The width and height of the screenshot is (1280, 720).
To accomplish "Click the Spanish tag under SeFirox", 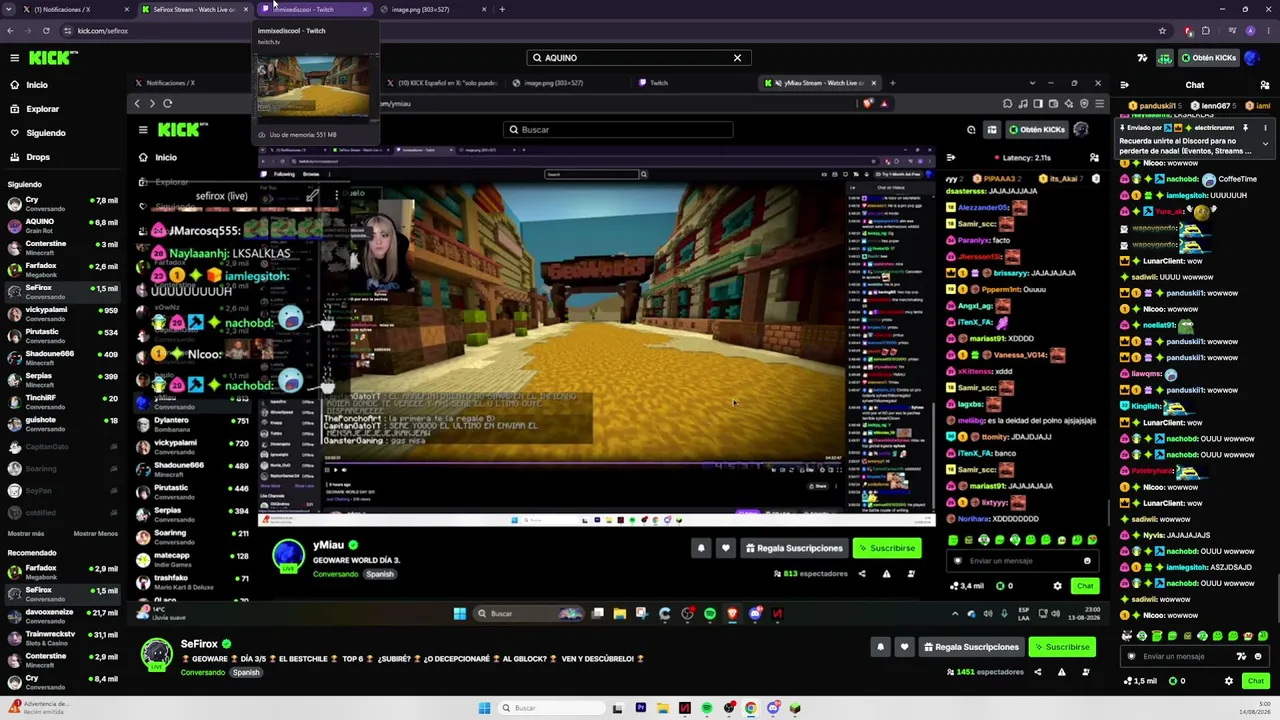I will pyautogui.click(x=246, y=672).
